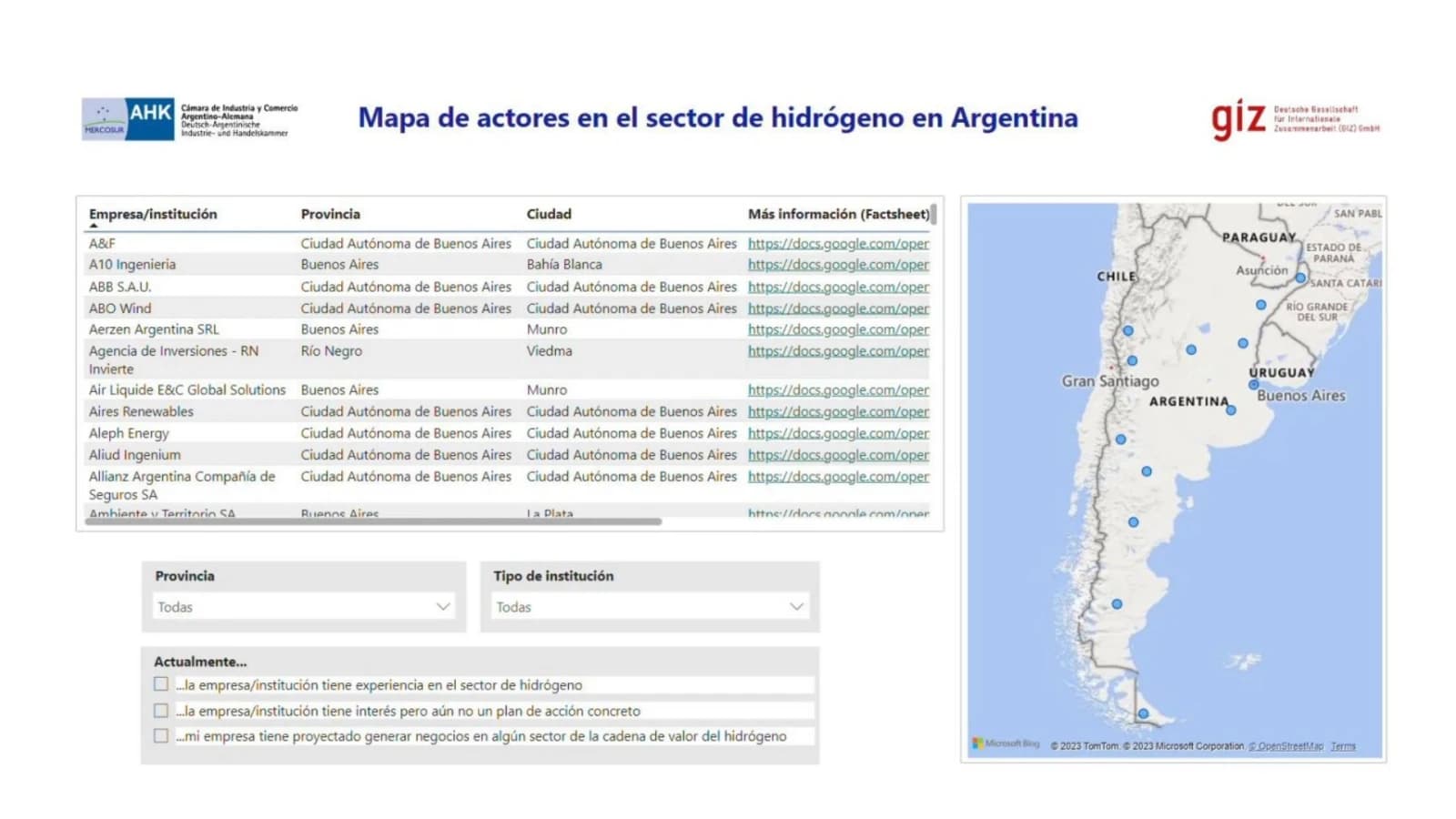1456x819 pixels.
Task: Click the 'Mapa de actores' dashboard title
Action: (x=718, y=117)
